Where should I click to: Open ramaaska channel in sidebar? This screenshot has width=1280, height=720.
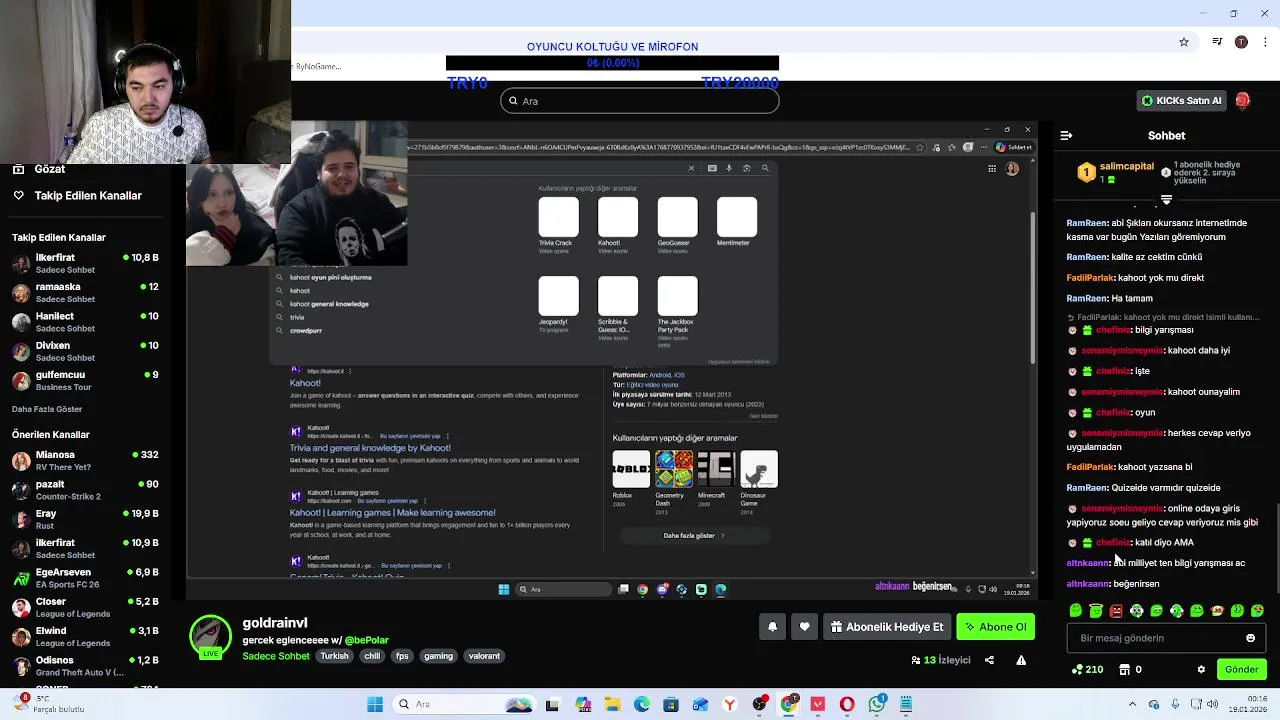pyautogui.click(x=85, y=293)
